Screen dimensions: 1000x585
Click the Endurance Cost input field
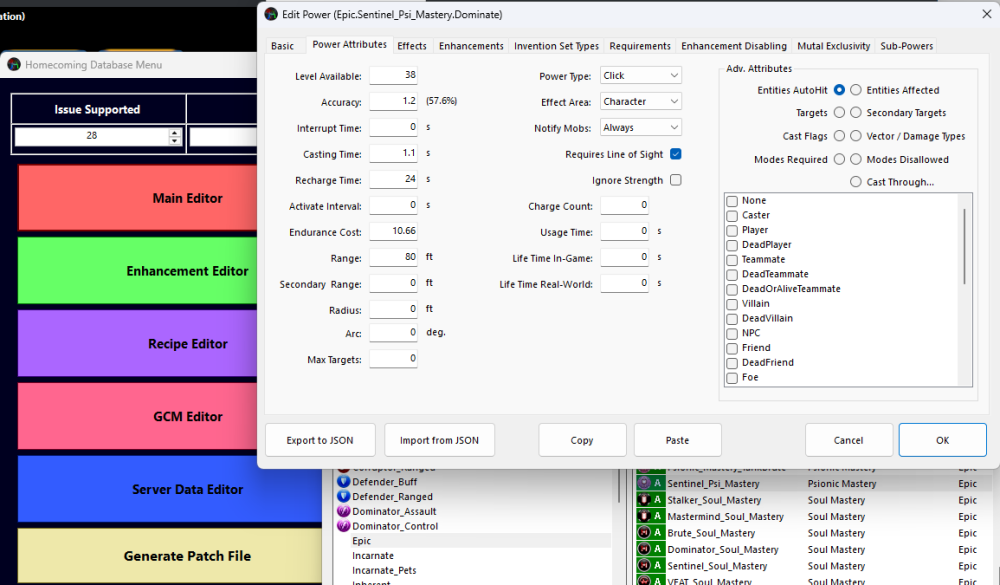tap(393, 231)
